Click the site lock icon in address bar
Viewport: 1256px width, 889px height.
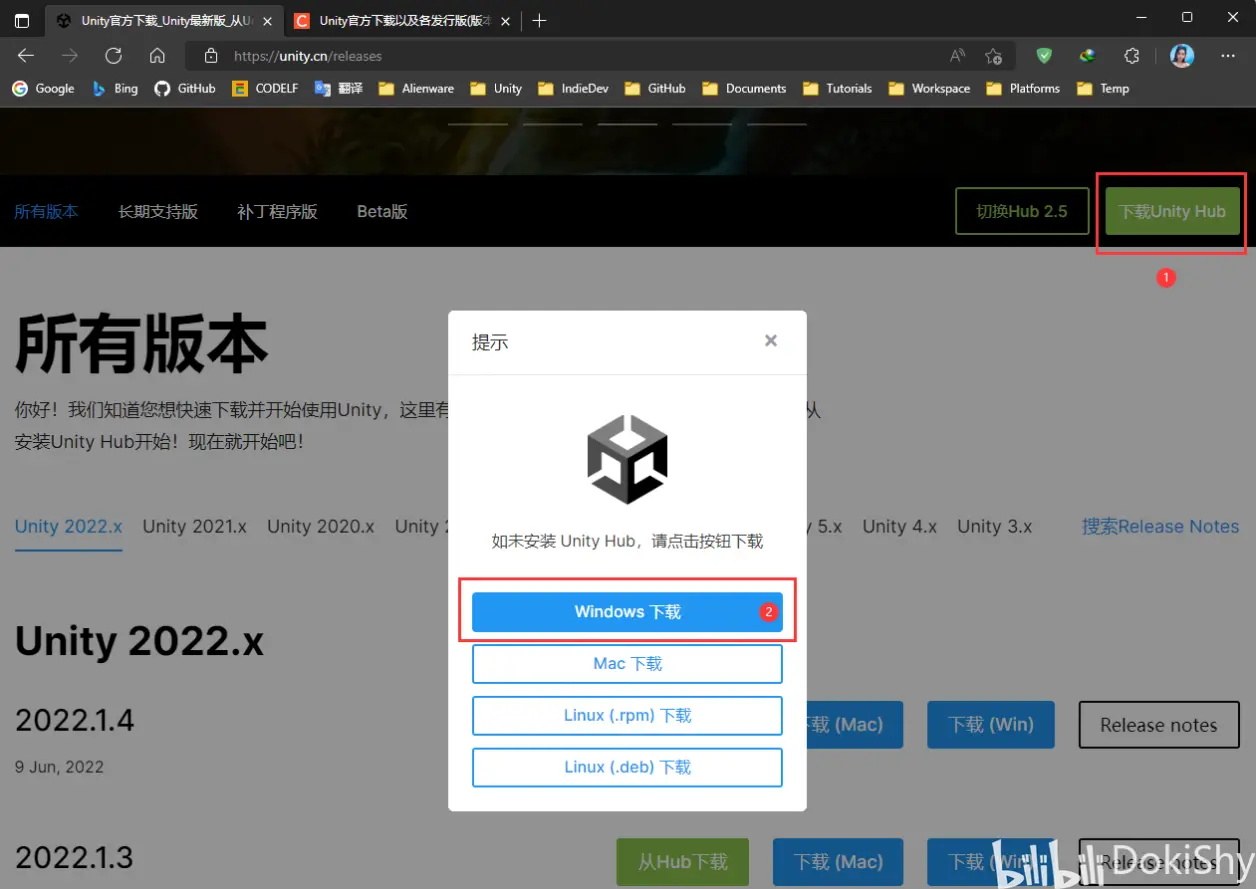pos(210,56)
